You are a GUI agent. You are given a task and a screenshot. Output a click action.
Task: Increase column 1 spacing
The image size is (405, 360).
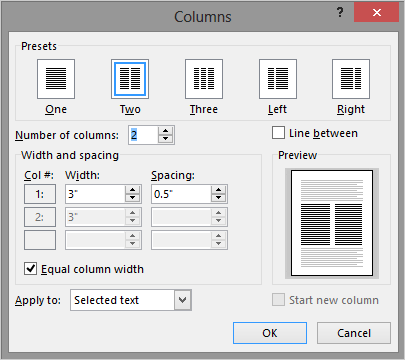219,190
